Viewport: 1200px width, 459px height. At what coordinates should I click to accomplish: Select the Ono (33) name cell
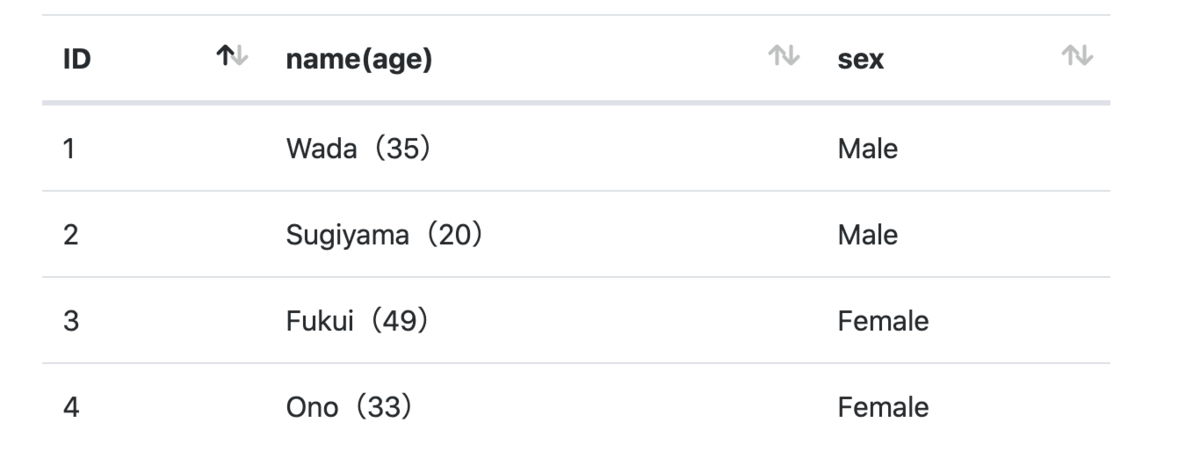coord(349,407)
